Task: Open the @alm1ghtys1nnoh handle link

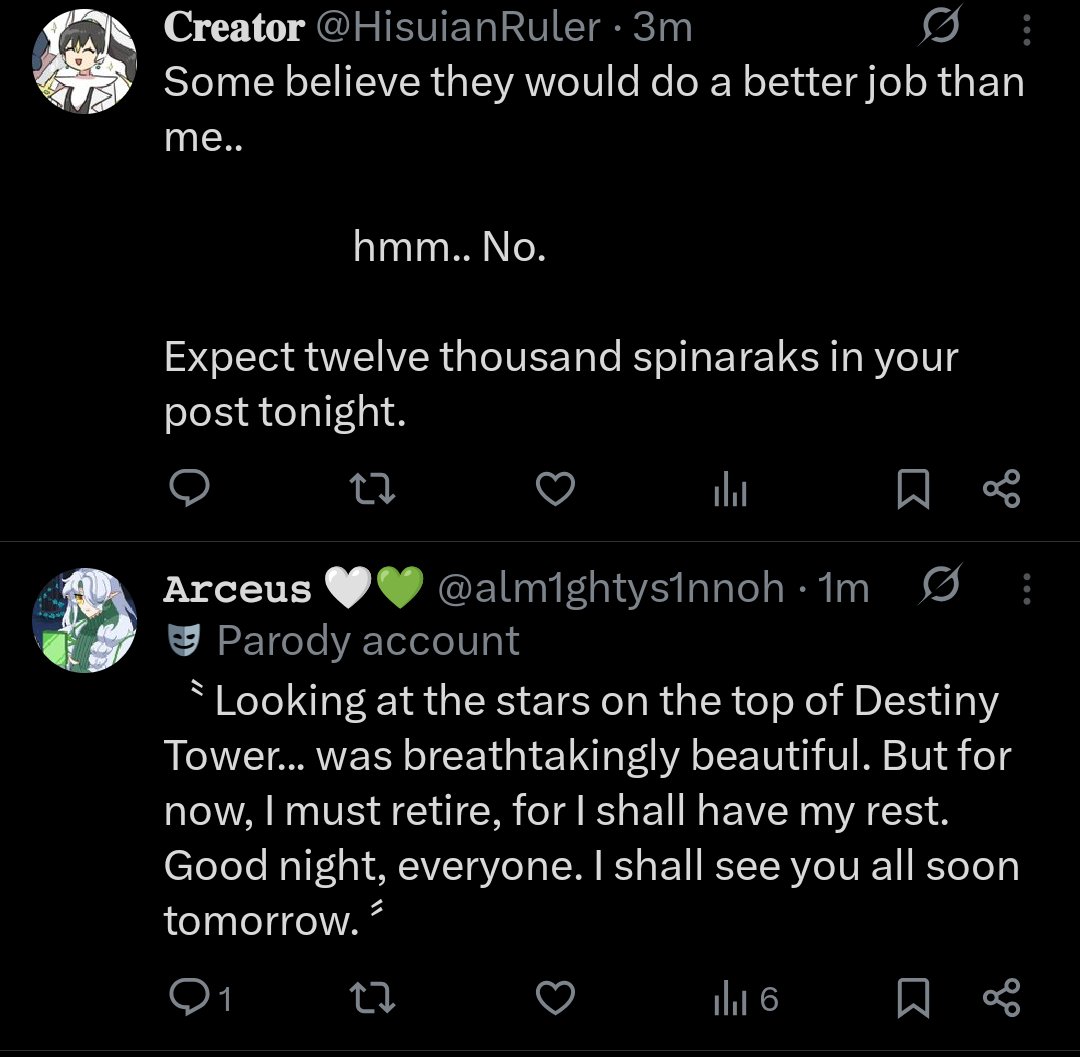Action: click(x=610, y=589)
